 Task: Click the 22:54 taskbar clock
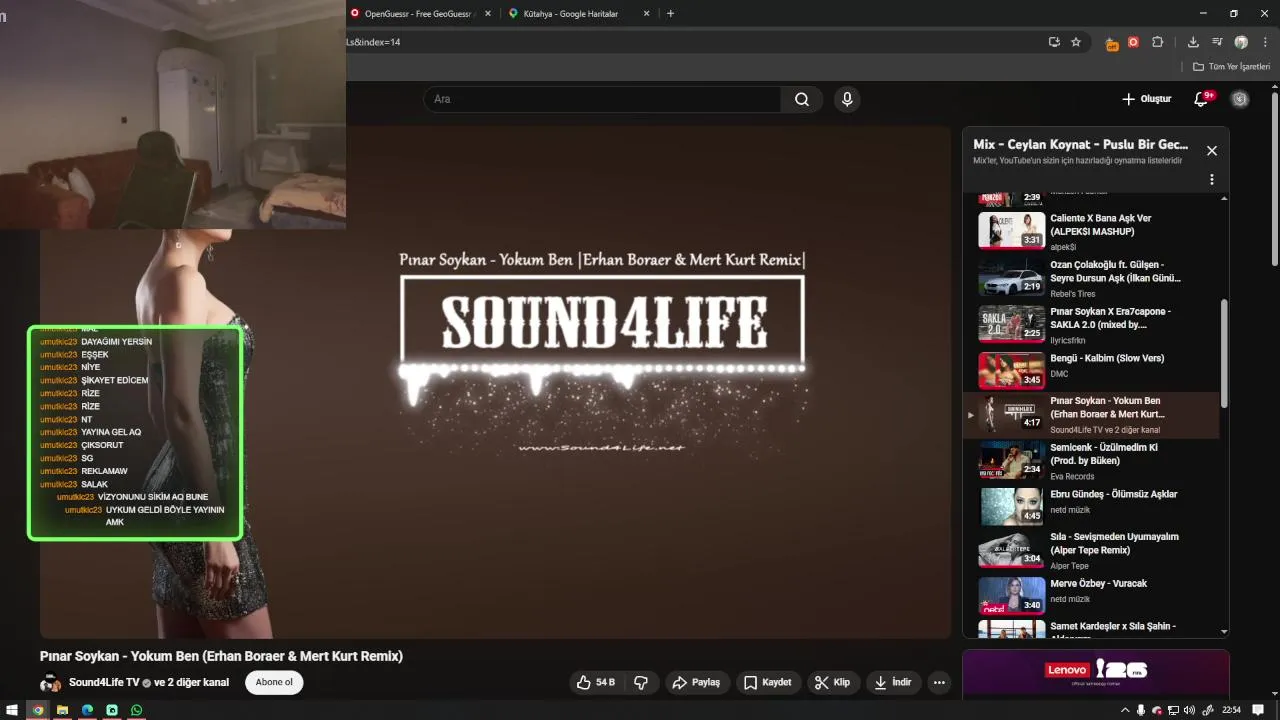pyautogui.click(x=1231, y=710)
